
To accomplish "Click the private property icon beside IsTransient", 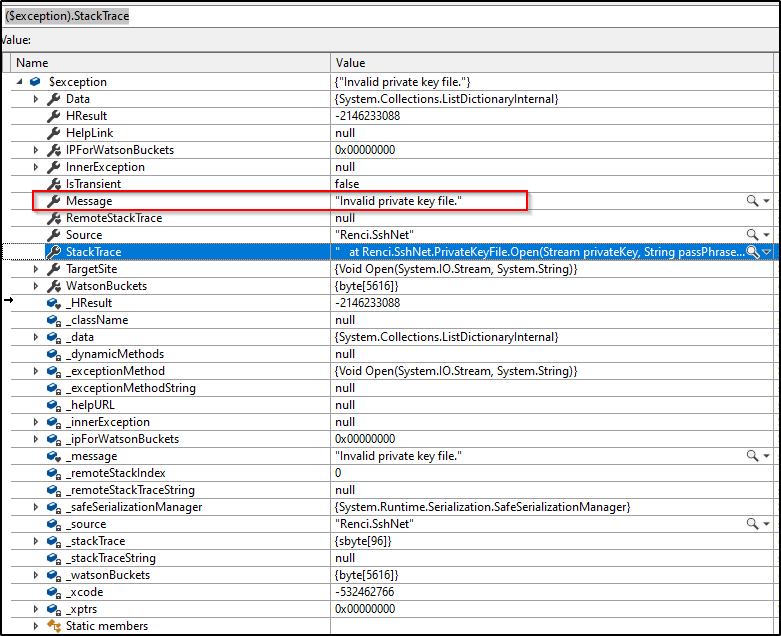I will [x=54, y=184].
